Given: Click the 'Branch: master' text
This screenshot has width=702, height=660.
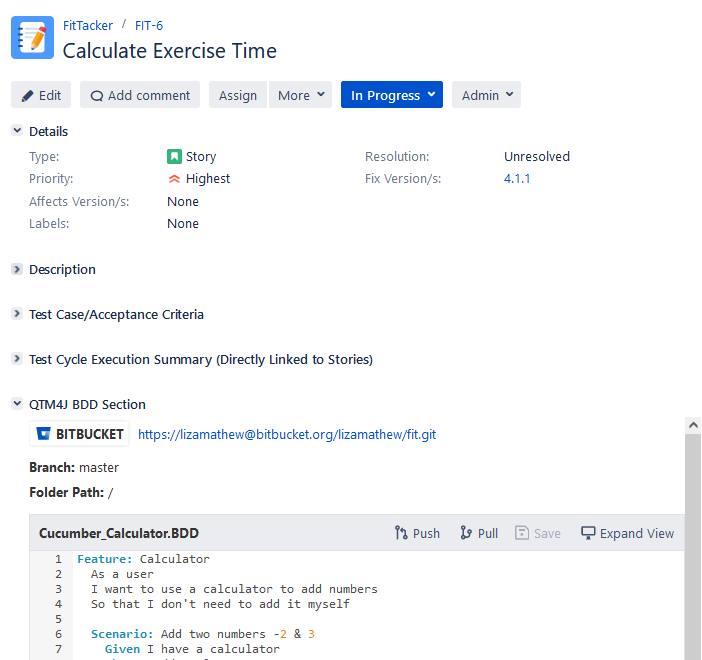Looking at the screenshot, I should (x=74, y=467).
